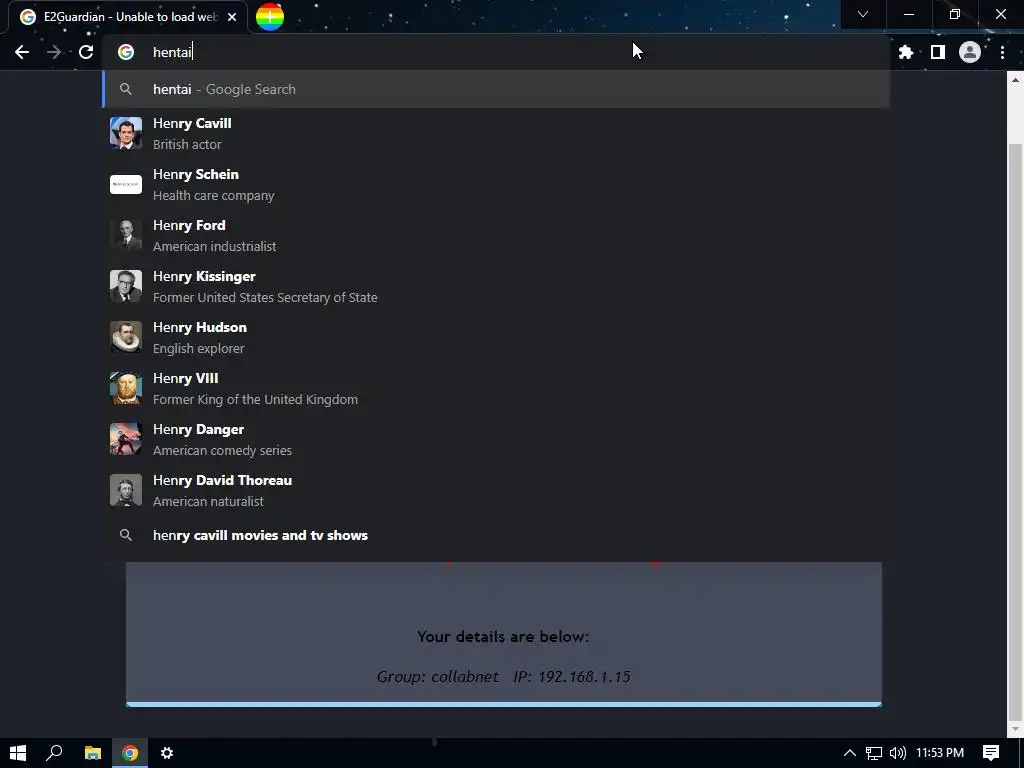
Task: Click the 'Health care company' description text
Action: pos(214,195)
